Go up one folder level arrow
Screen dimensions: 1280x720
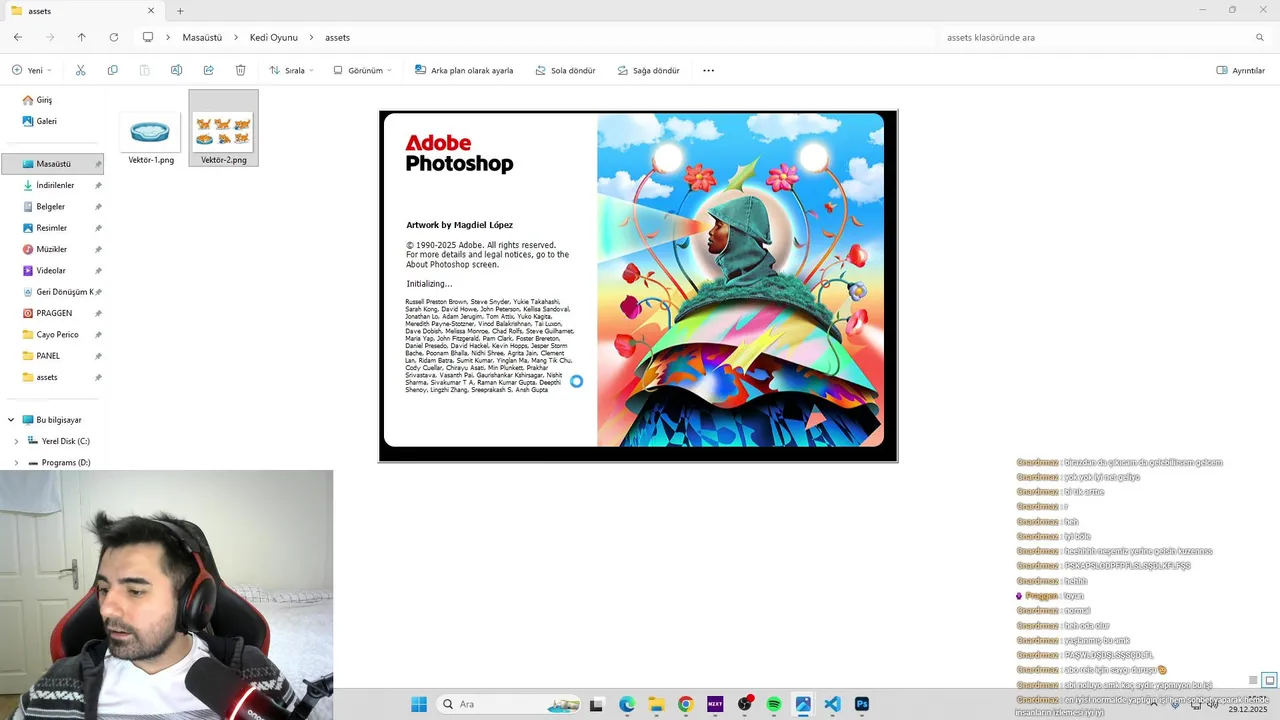pos(82,37)
